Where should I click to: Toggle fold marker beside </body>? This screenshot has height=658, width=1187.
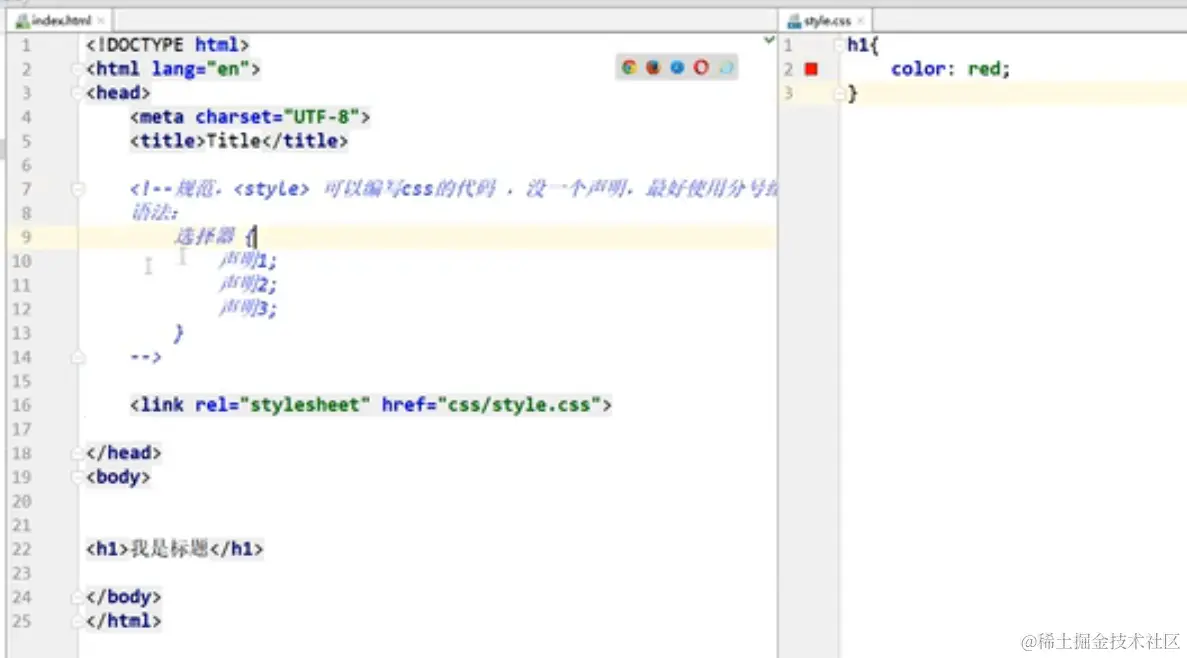tap(77, 597)
